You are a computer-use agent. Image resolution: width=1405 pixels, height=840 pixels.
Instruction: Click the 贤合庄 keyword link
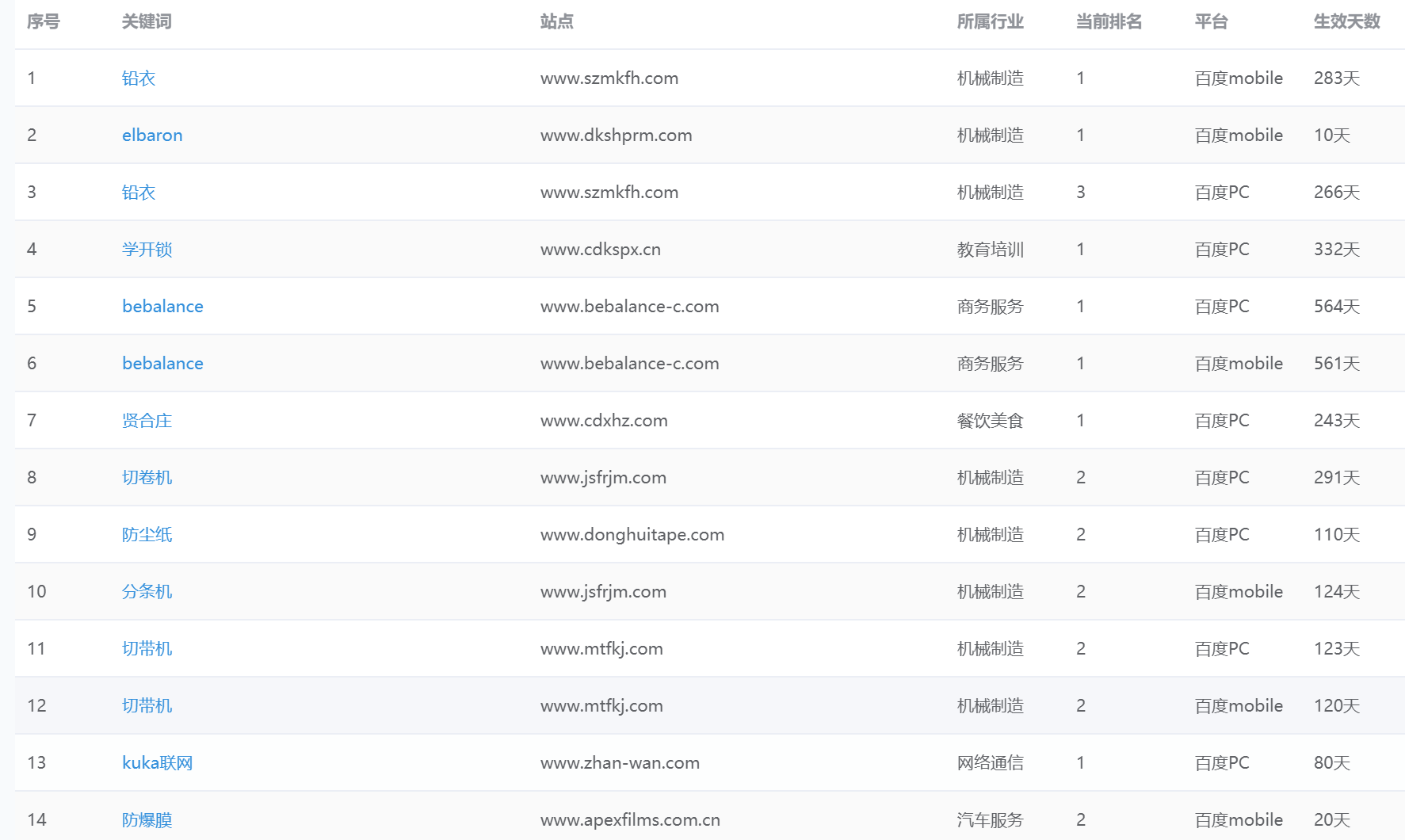[x=147, y=421]
